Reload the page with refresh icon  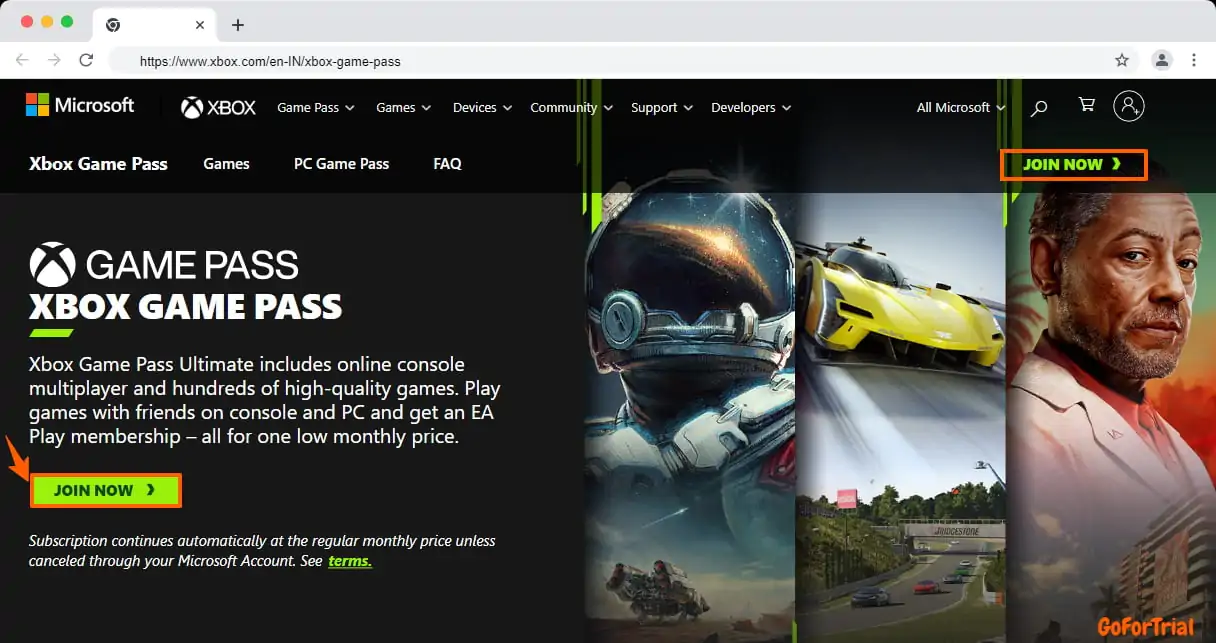(x=86, y=60)
